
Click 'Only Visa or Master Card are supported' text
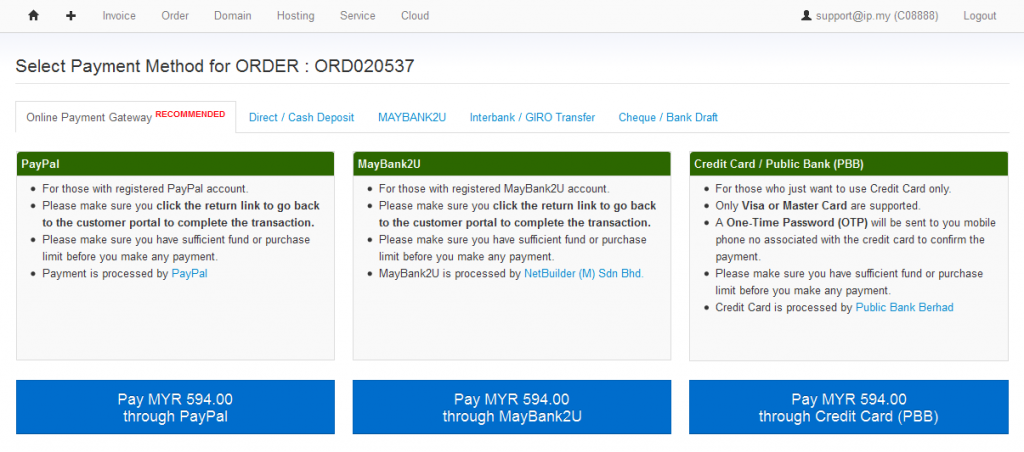coord(818,206)
